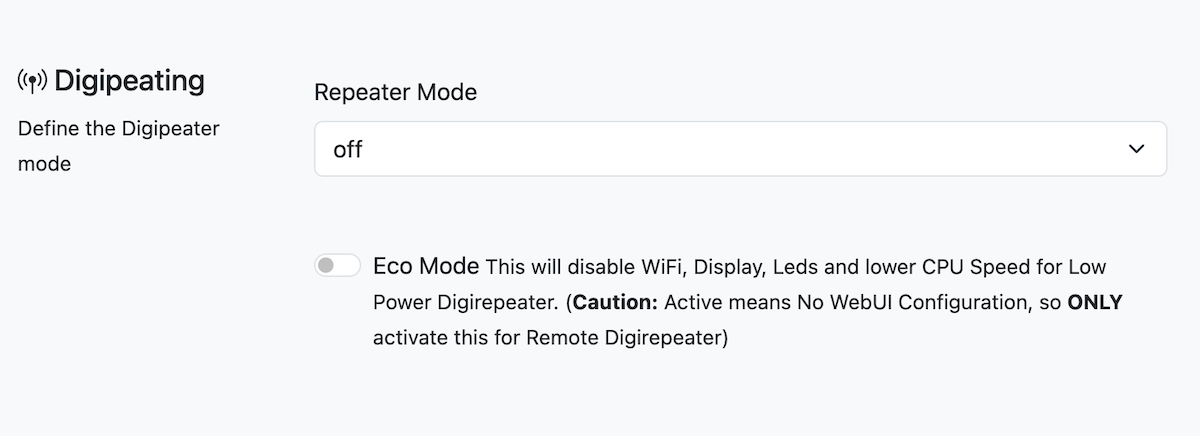Screen dimensions: 1200x436
Task: Open the Repeater Mode dropdown
Action: [740, 149]
